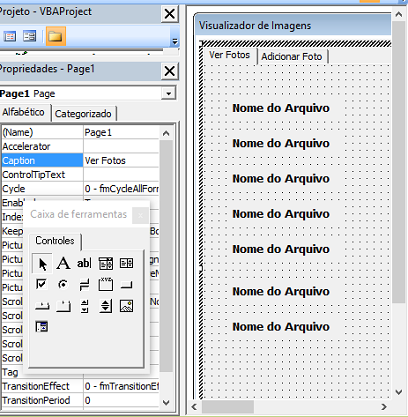Click the form designer horizontal scrollbar thumb
The height and width of the screenshot is (417, 408).
(x=228, y=407)
